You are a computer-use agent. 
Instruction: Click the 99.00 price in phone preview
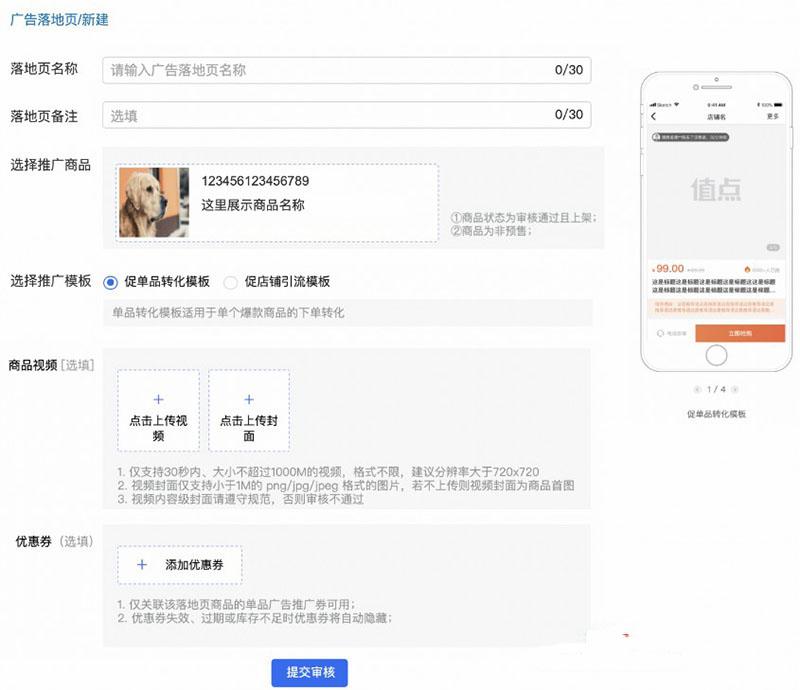tap(668, 269)
